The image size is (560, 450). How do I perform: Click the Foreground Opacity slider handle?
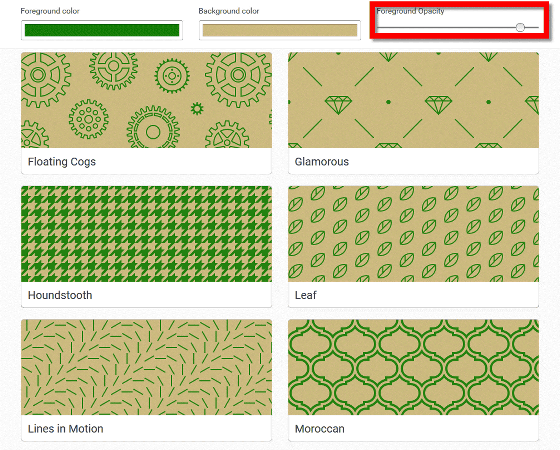pos(520,27)
